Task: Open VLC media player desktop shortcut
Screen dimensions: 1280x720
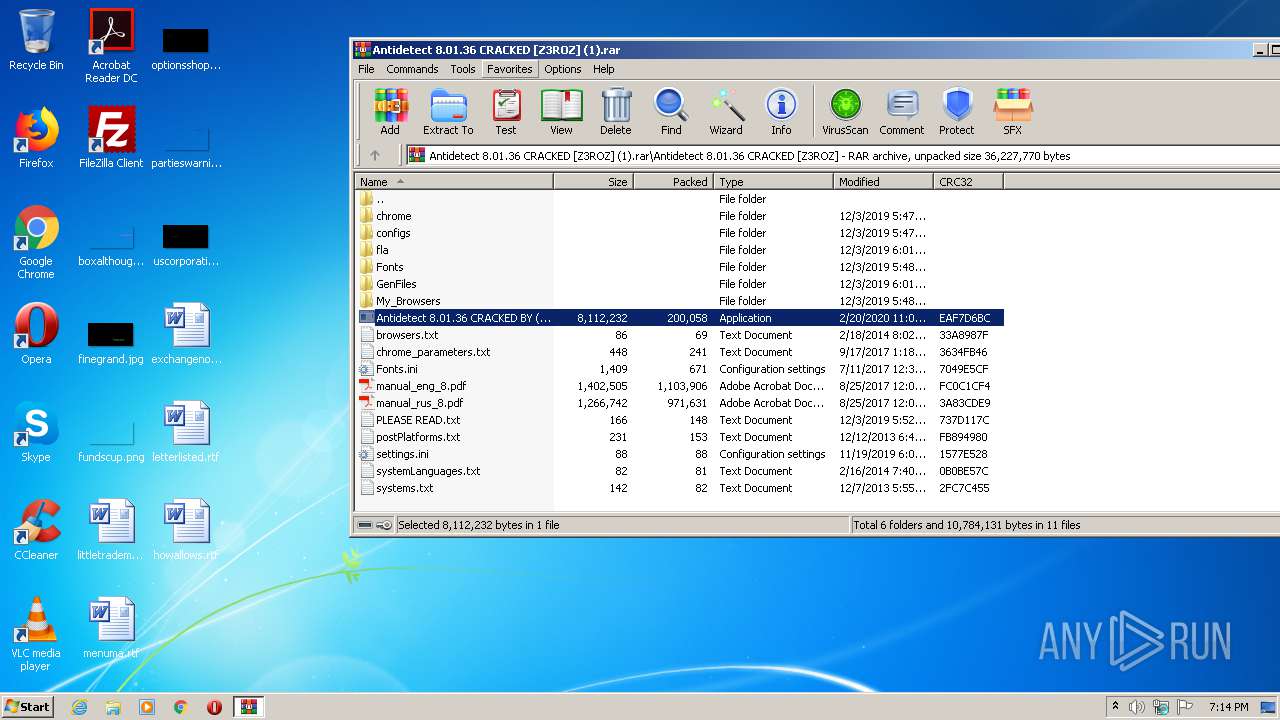Action: [36, 635]
